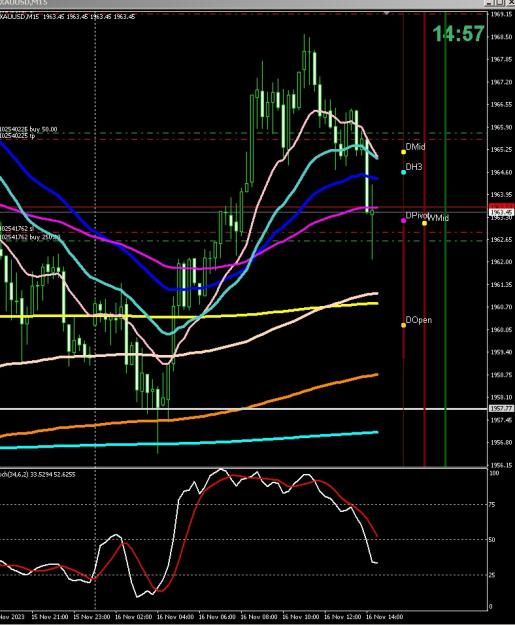The width and height of the screenshot is (515, 625).
Task: Click the magenta DPivot marker dot
Action: pos(403,220)
